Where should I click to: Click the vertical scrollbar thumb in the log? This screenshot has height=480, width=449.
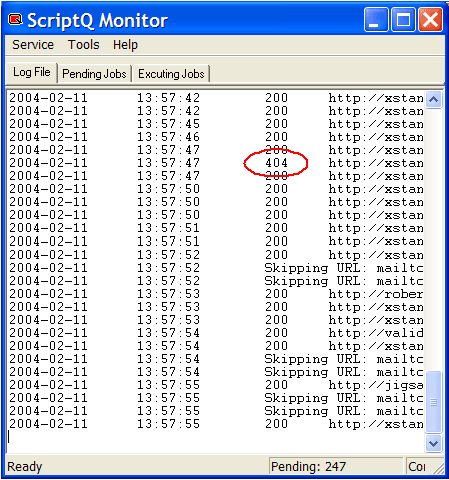click(x=433, y=402)
